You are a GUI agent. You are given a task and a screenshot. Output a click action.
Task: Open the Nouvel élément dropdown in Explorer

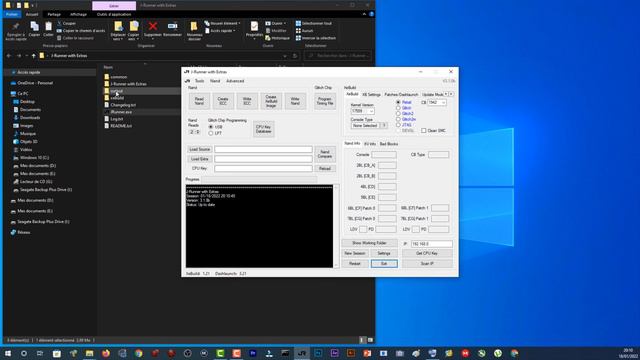click(222, 23)
